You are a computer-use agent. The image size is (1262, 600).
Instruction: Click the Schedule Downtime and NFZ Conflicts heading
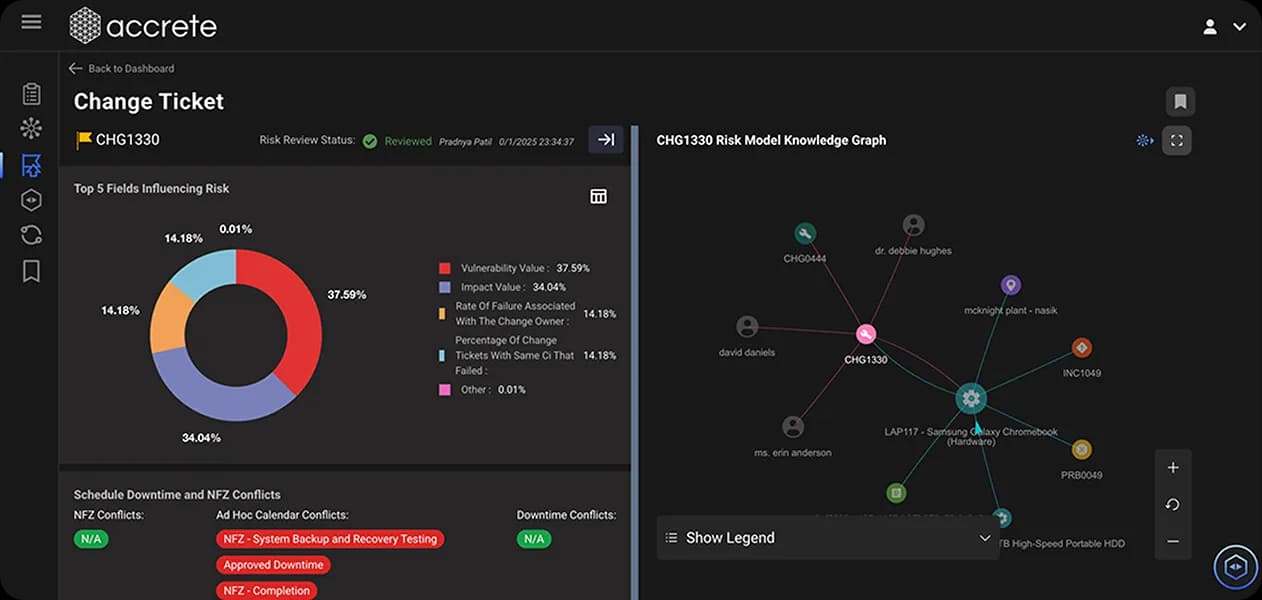(177, 494)
